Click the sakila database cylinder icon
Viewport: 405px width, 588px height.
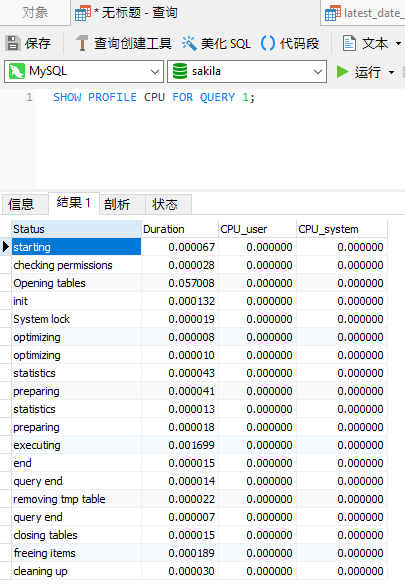point(180,71)
